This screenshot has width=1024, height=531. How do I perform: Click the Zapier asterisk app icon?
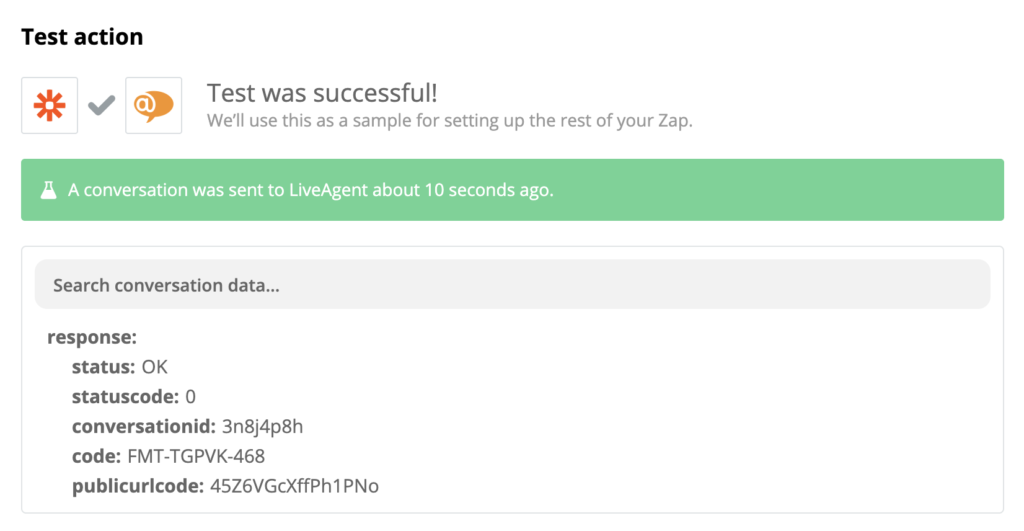[x=50, y=105]
